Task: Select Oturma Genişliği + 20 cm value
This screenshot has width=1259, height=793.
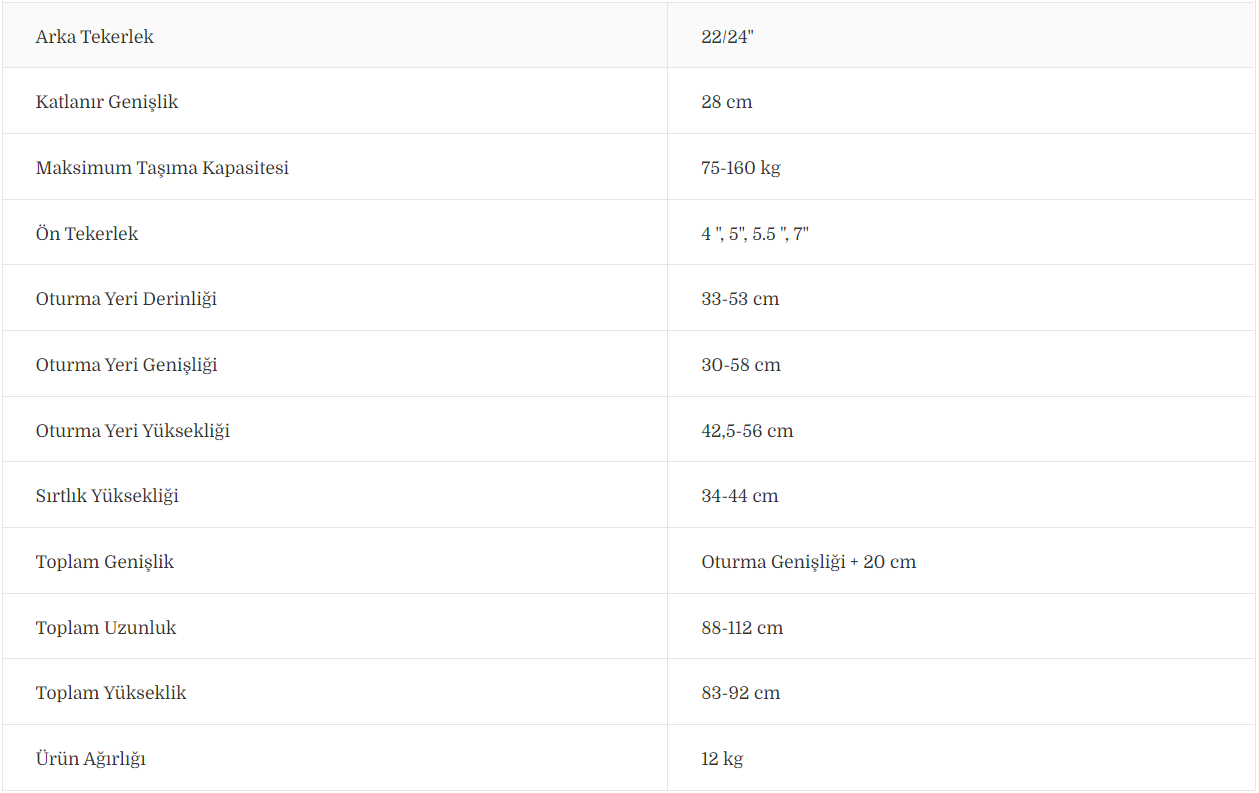Action: click(x=809, y=562)
